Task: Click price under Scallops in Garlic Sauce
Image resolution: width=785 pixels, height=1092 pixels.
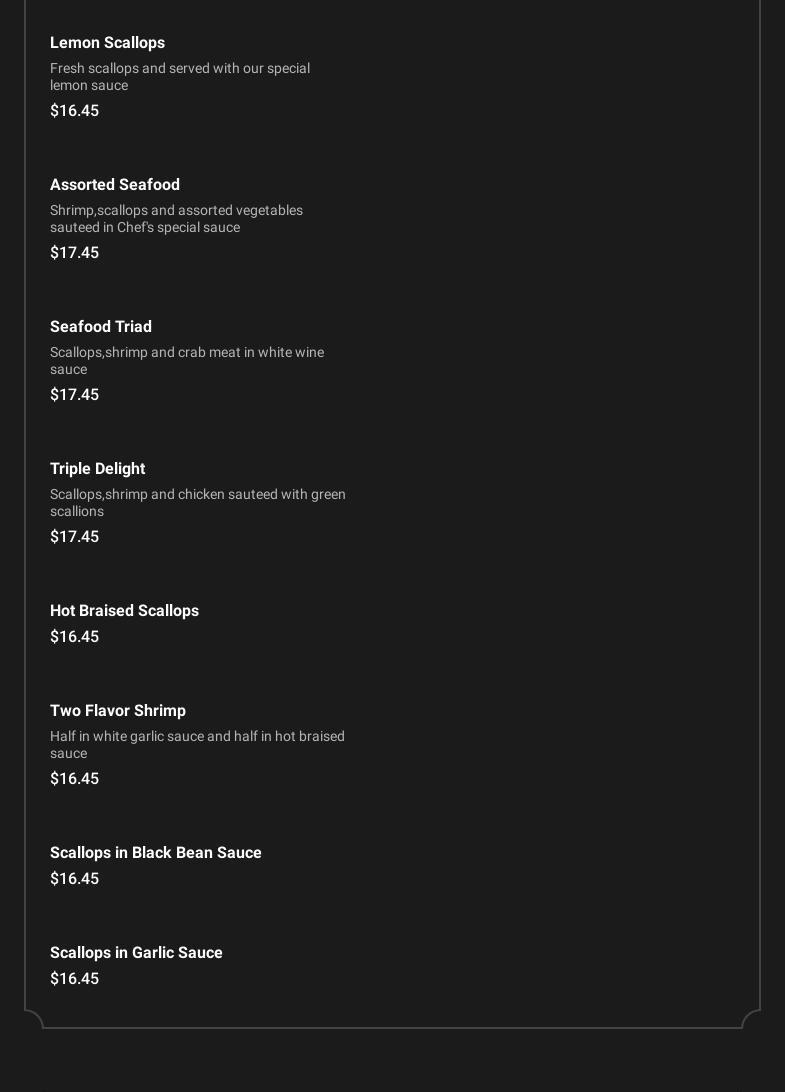Action: [x=74, y=979]
